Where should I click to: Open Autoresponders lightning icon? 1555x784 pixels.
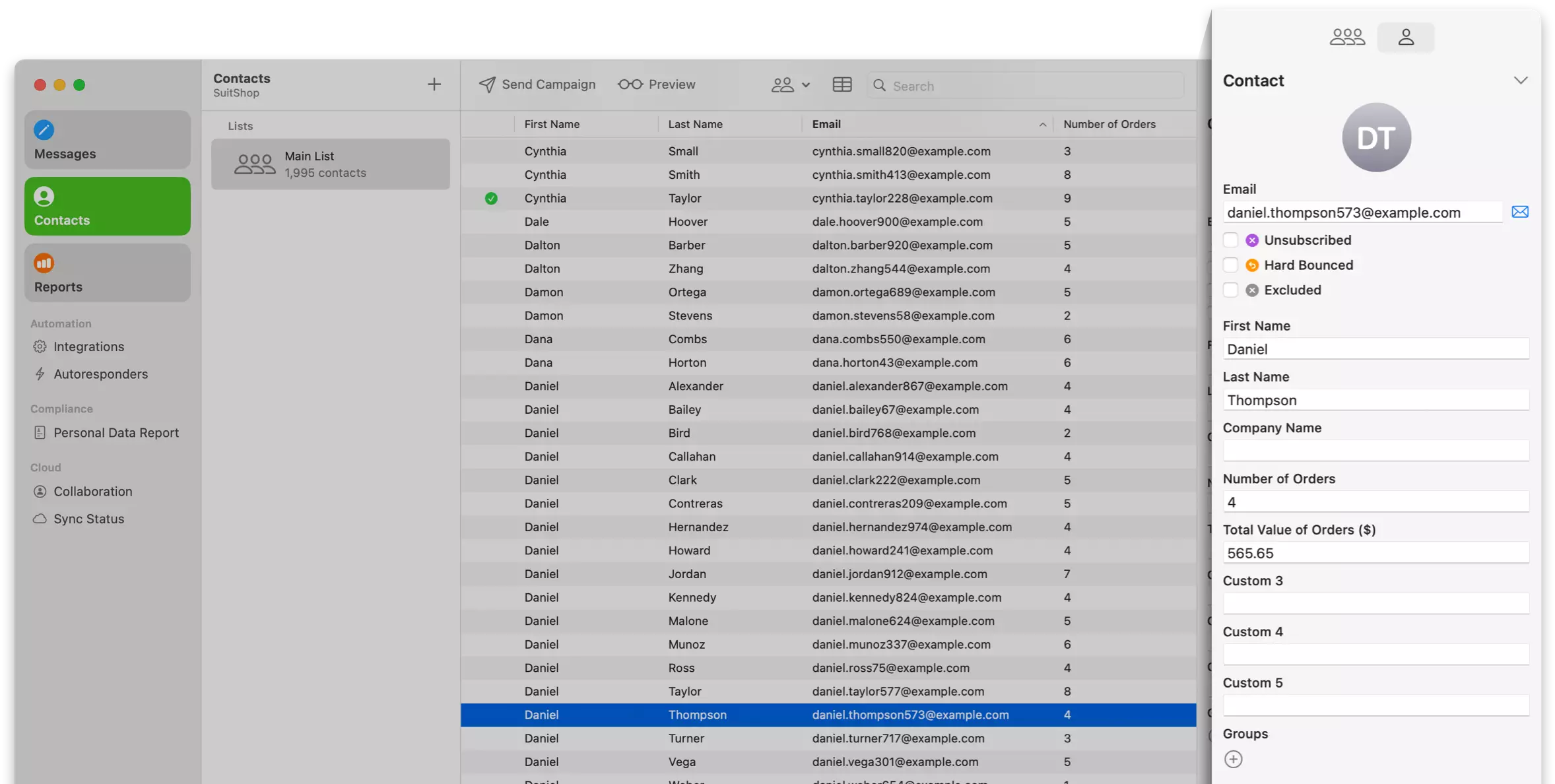[40, 374]
